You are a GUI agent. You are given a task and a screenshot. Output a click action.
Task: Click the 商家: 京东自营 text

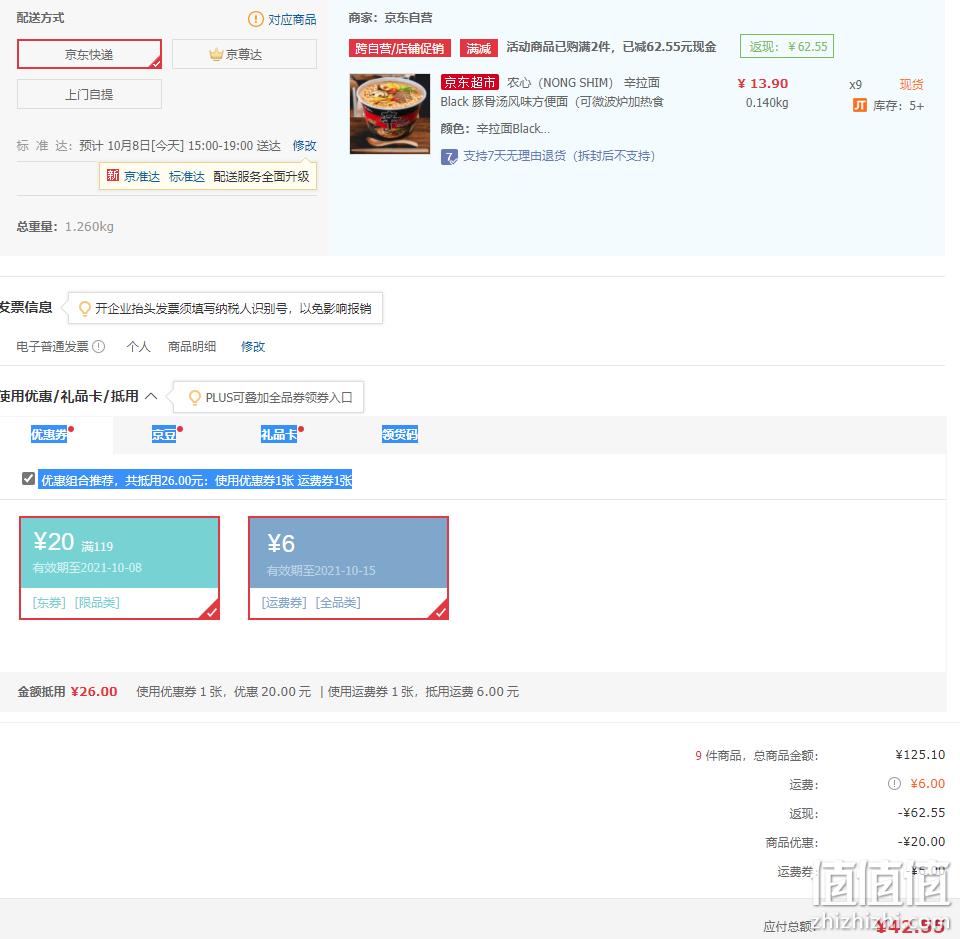coord(391,18)
